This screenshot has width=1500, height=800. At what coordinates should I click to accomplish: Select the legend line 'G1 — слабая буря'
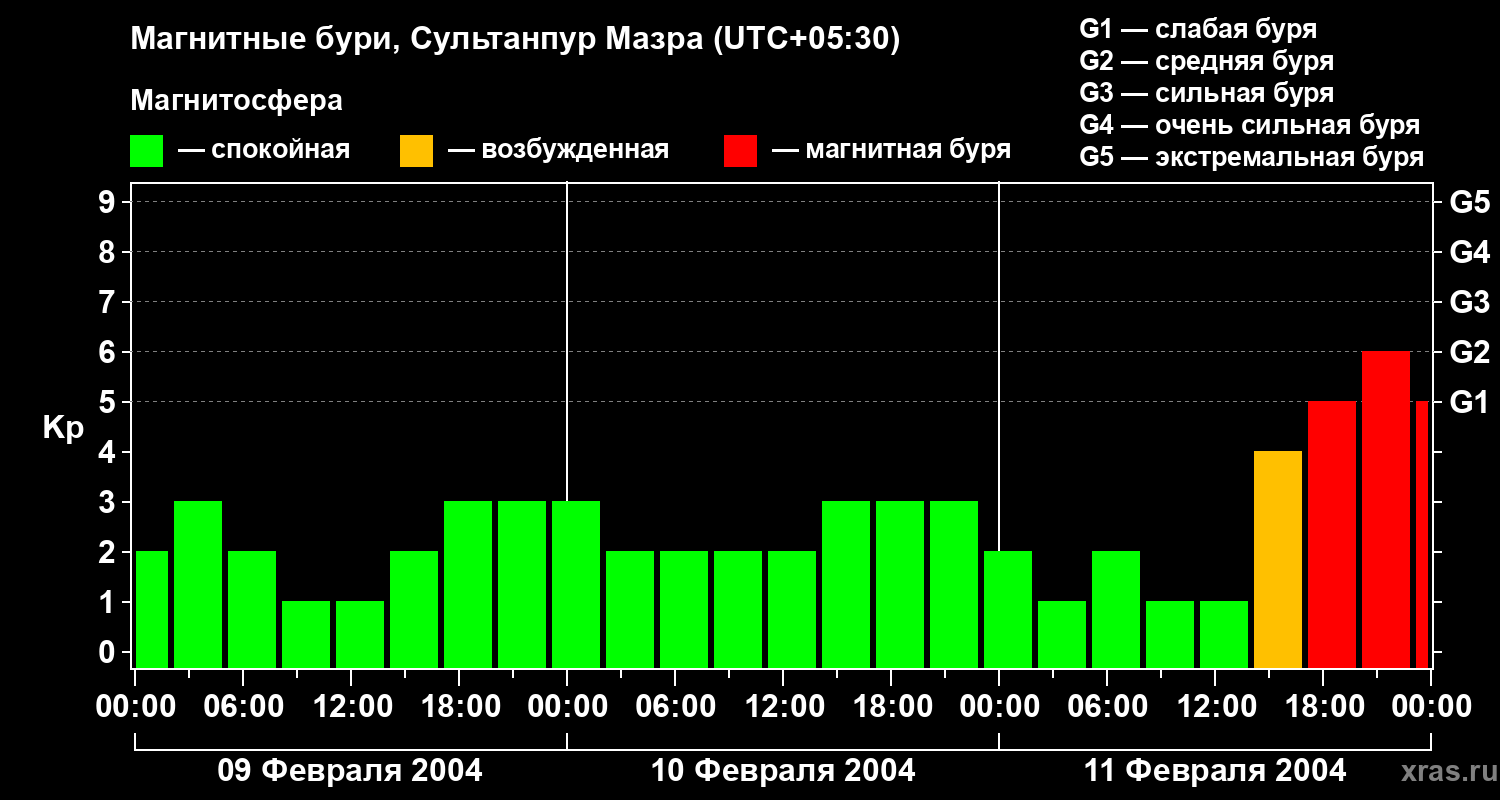click(x=1198, y=29)
